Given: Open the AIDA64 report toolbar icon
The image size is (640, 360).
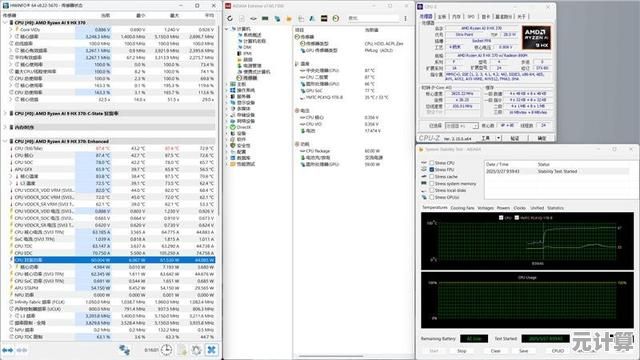Looking at the screenshot, I should [242, 18].
